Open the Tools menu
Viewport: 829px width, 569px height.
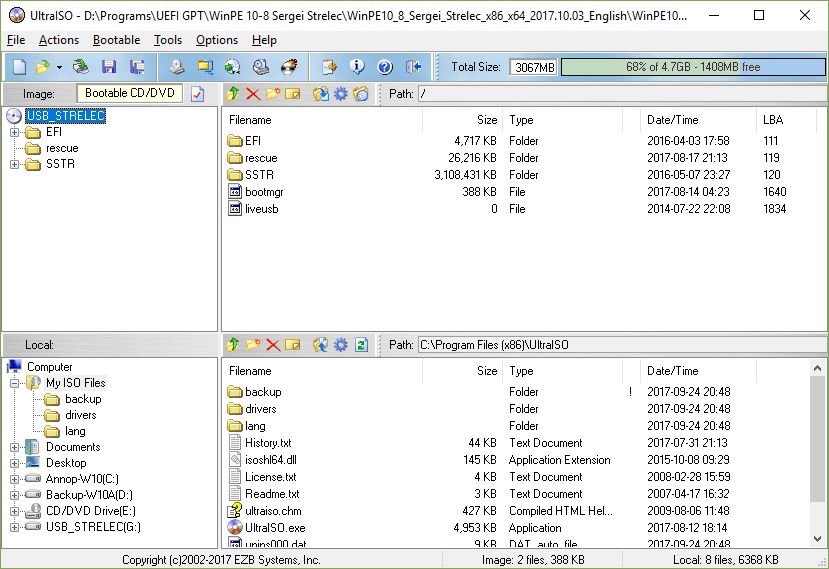click(x=168, y=40)
